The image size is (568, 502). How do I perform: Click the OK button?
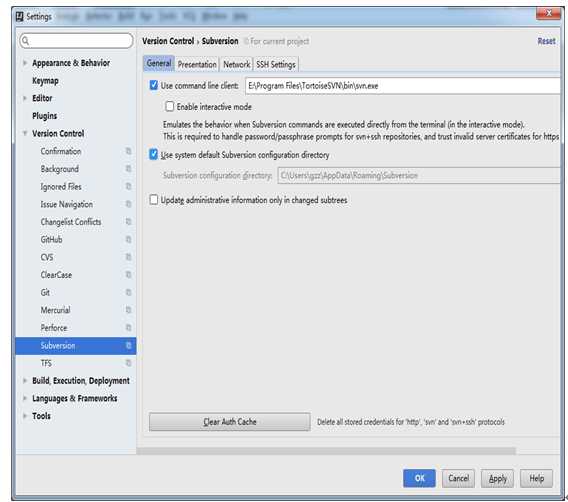(x=419, y=478)
